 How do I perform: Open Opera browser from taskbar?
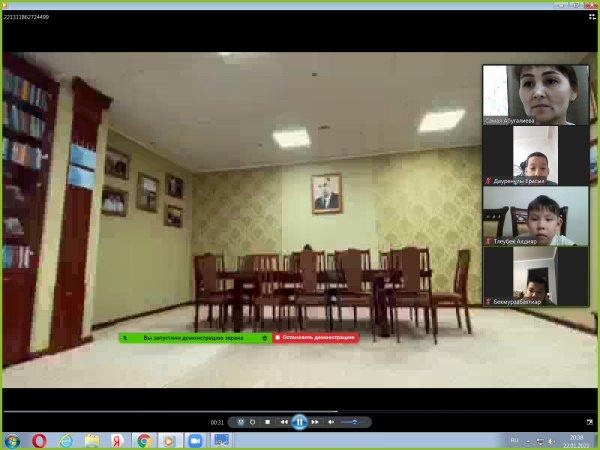tap(39, 440)
